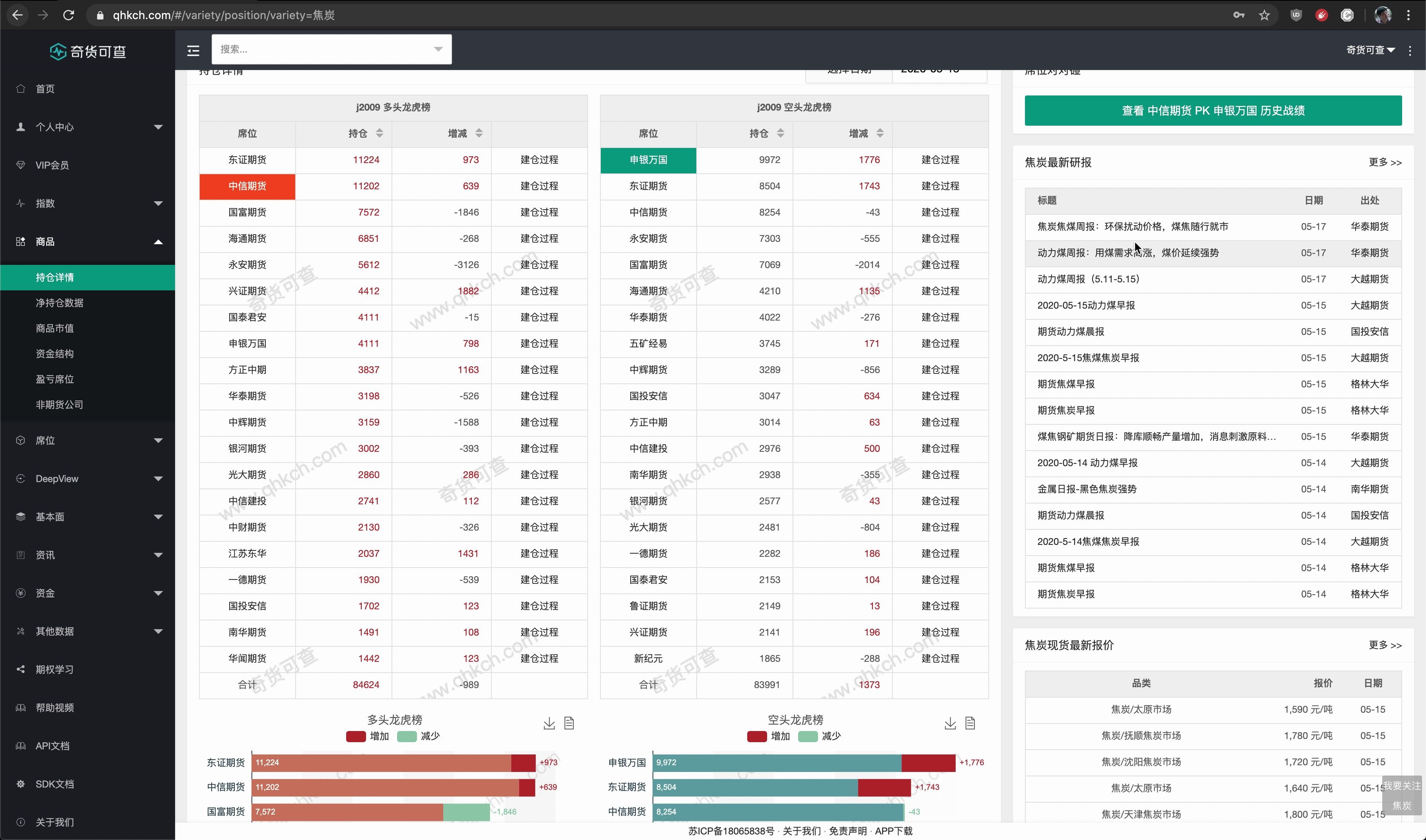
Task: Collapse 商品 sidebar menu
Action: tap(88, 242)
